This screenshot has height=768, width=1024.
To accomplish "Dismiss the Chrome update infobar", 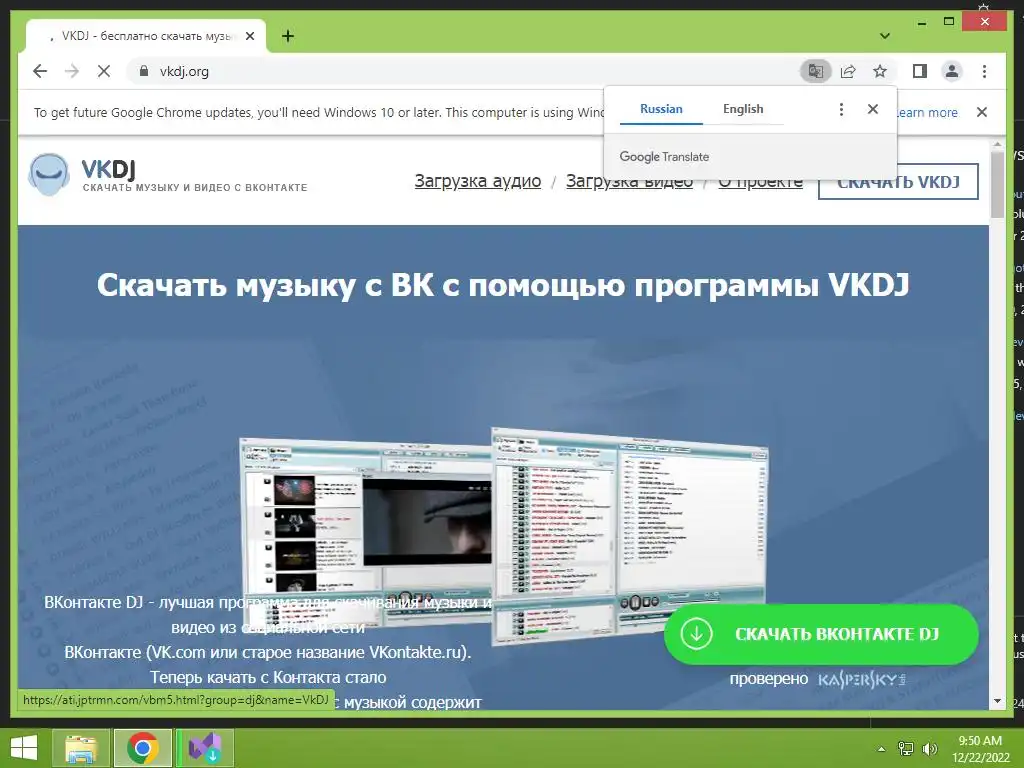I will [982, 112].
